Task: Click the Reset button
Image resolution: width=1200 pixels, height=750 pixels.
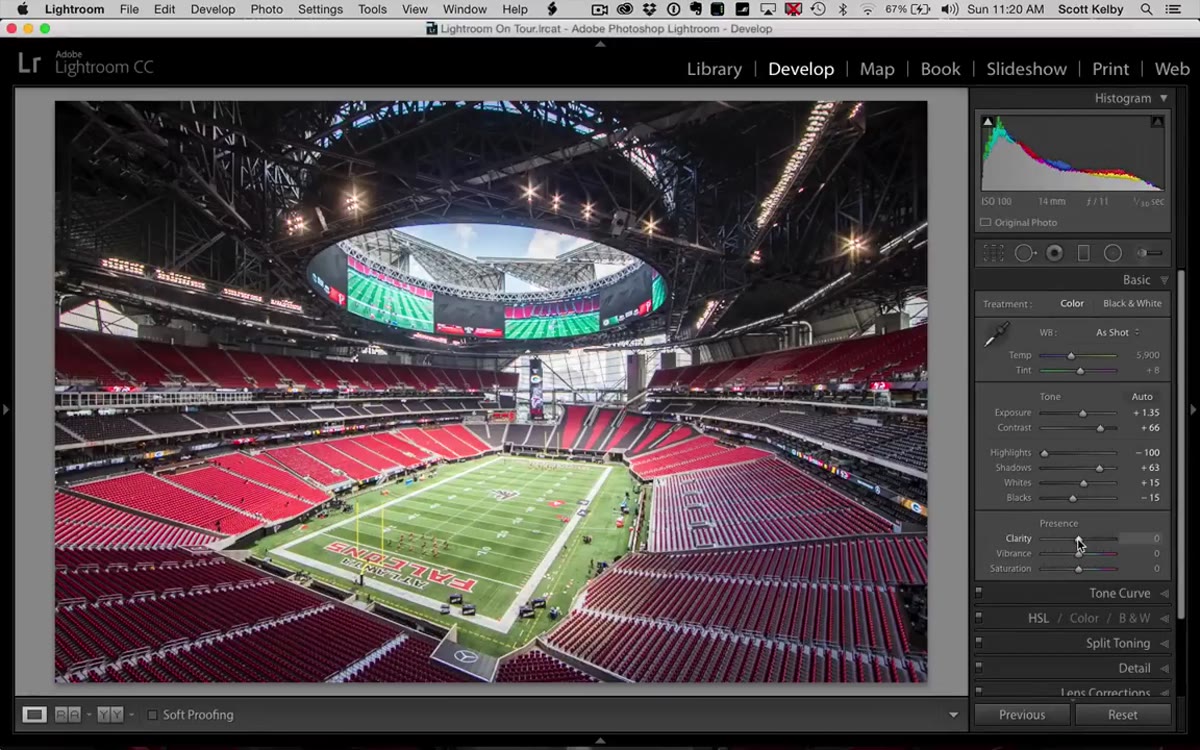Action: (1123, 715)
